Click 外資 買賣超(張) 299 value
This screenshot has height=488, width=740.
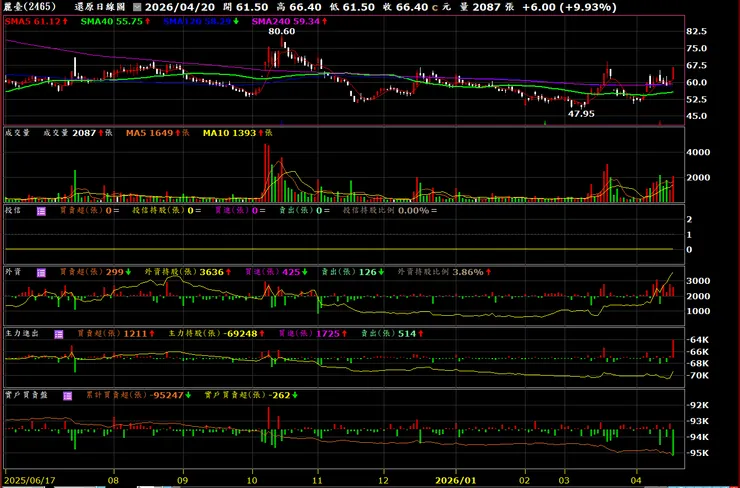[96, 272]
